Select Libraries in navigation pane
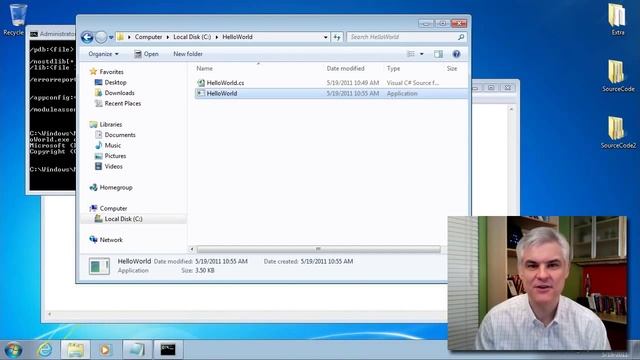640x360 pixels. [x=111, y=124]
